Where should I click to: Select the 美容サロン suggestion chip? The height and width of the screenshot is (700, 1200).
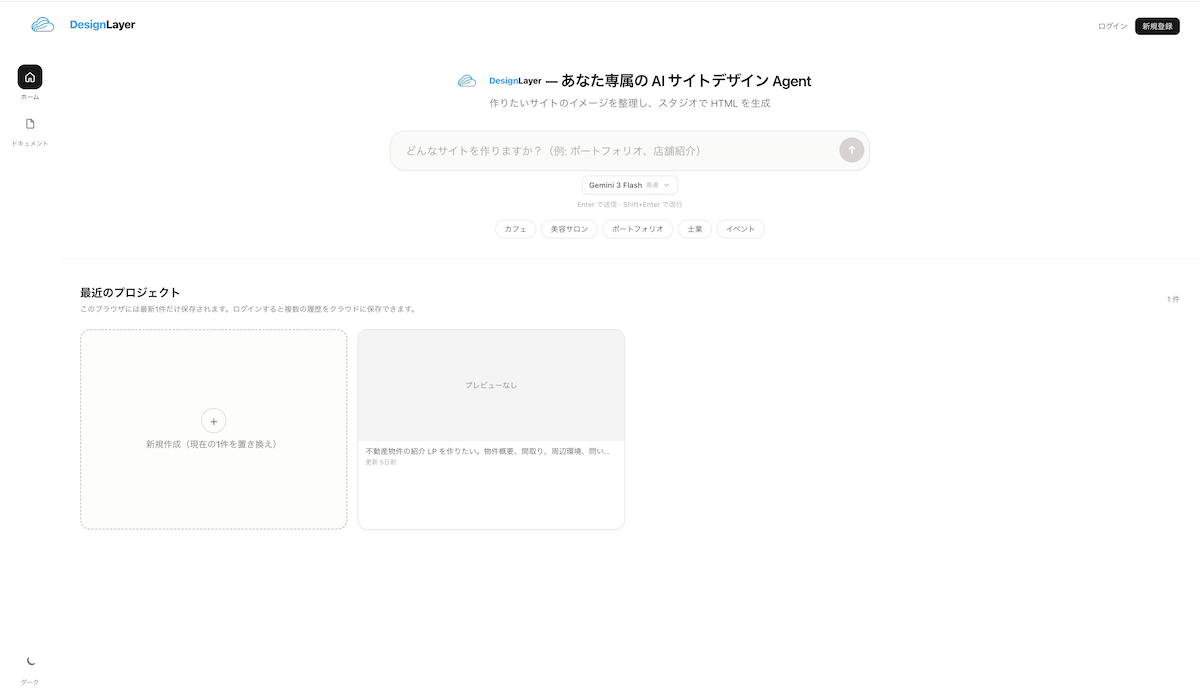coord(569,229)
